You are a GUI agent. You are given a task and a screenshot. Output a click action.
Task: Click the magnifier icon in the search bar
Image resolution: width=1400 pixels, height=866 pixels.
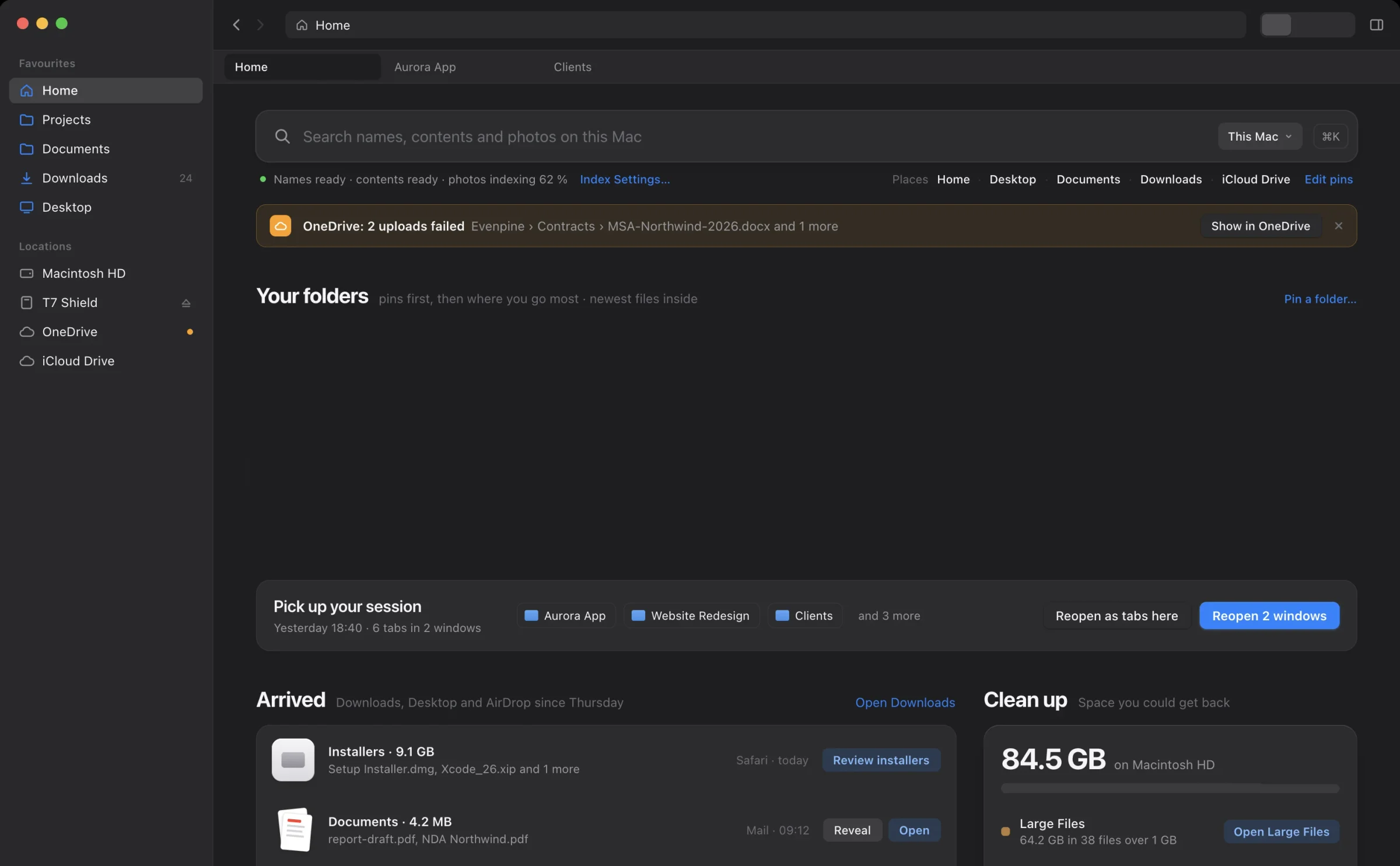pyautogui.click(x=282, y=137)
